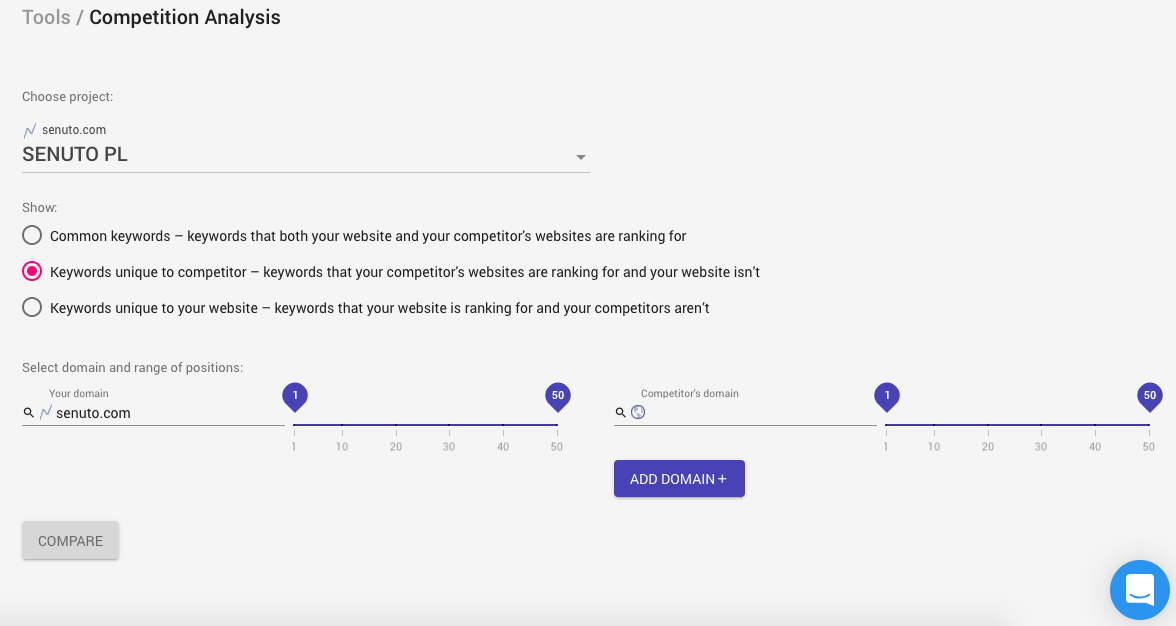Screen dimensions: 1176x626
Task: Expand the project dropdown arrow
Action: (x=580, y=158)
